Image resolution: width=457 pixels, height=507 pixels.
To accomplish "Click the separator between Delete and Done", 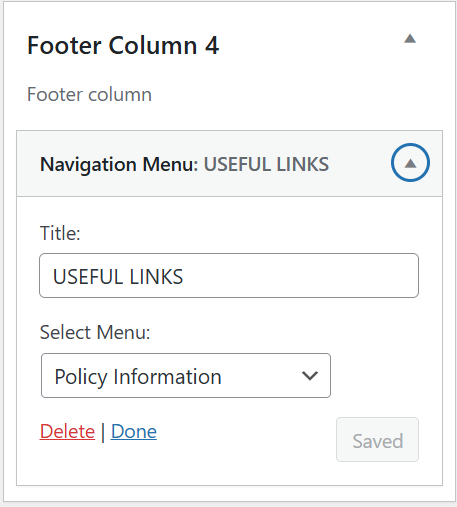I will click(x=103, y=432).
